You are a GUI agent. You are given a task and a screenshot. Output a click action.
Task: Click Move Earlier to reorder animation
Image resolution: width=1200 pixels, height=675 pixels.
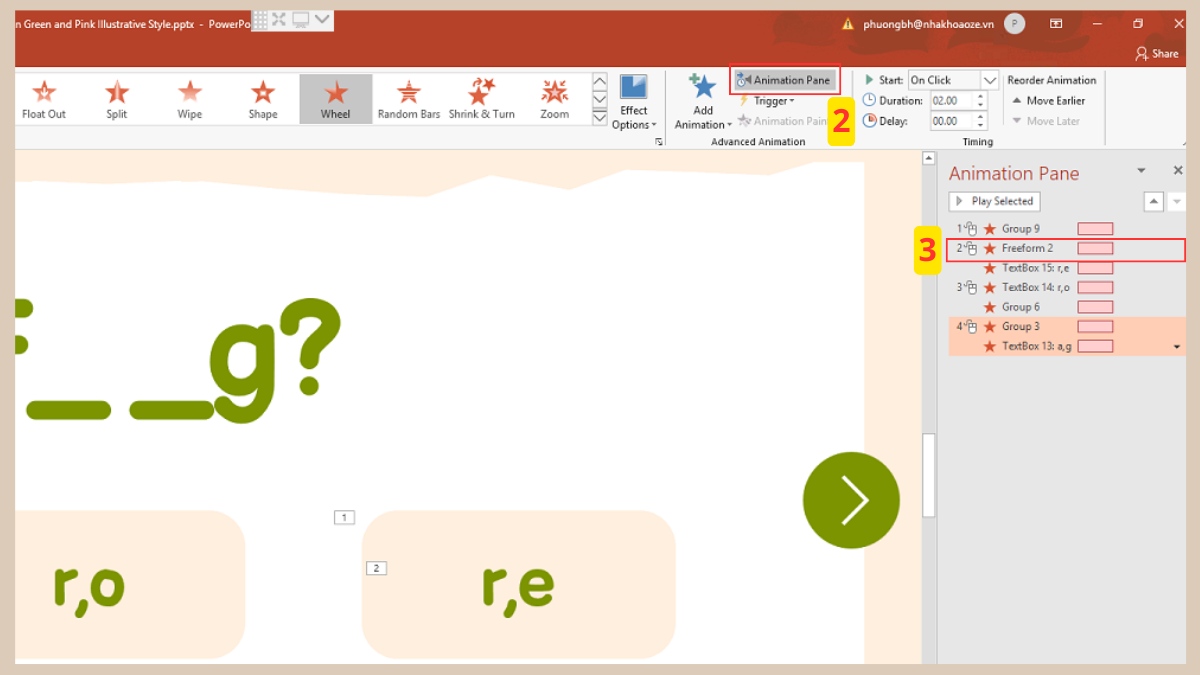pos(1052,100)
